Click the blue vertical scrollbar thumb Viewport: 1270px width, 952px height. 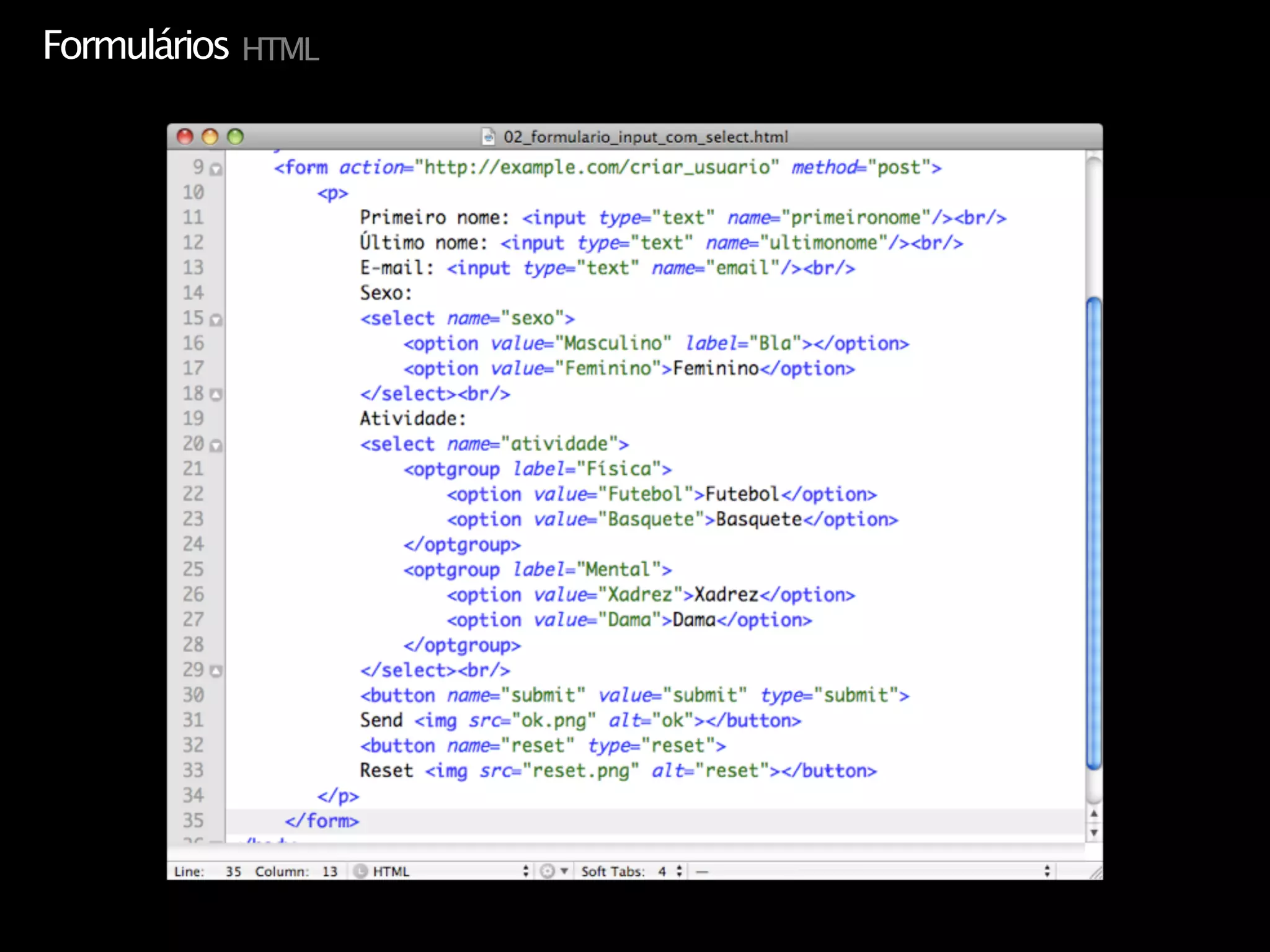pos(1094,533)
